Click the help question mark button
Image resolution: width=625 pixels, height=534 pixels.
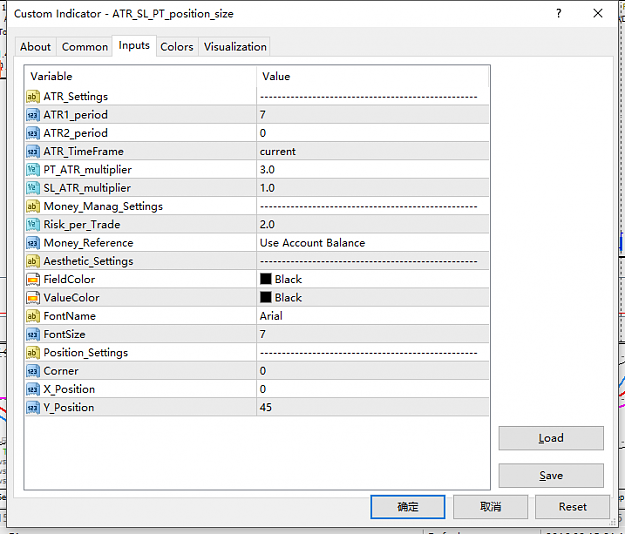559,14
